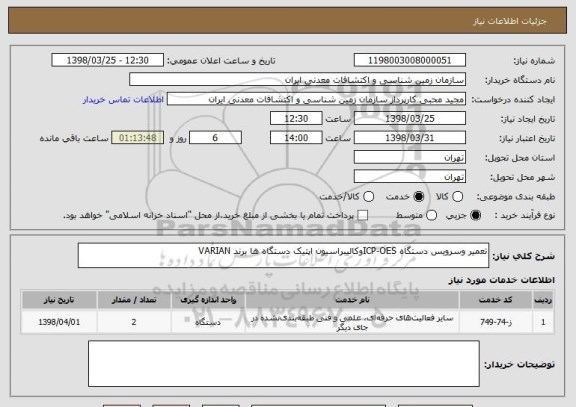Select the جزیی purchase type radio
Screen dimensions: 576x407
476,215
